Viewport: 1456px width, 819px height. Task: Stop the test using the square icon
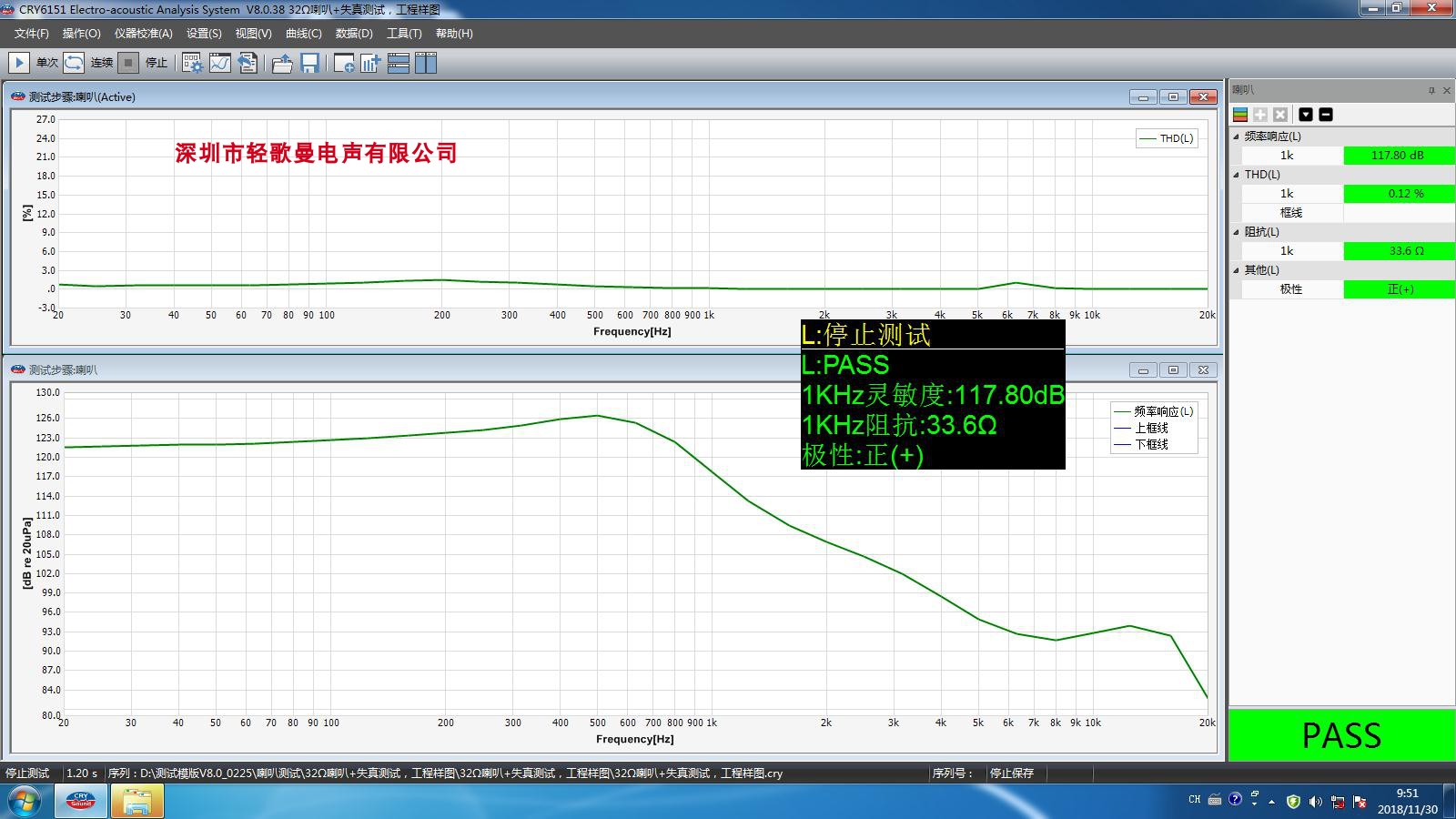click(x=129, y=63)
